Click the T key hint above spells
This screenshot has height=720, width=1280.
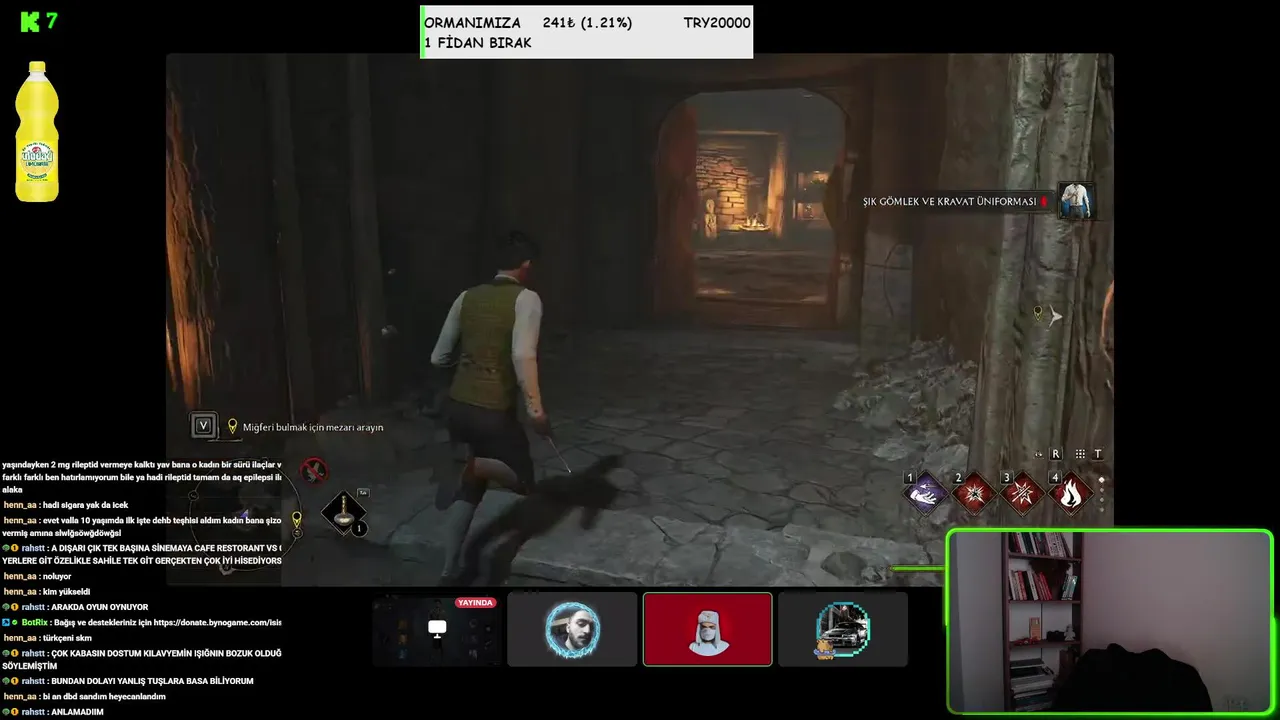coord(1098,454)
